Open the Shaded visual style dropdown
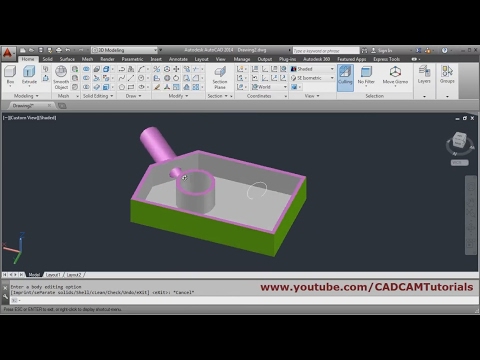Image resolution: width=480 pixels, height=360 pixels. pos(312,69)
